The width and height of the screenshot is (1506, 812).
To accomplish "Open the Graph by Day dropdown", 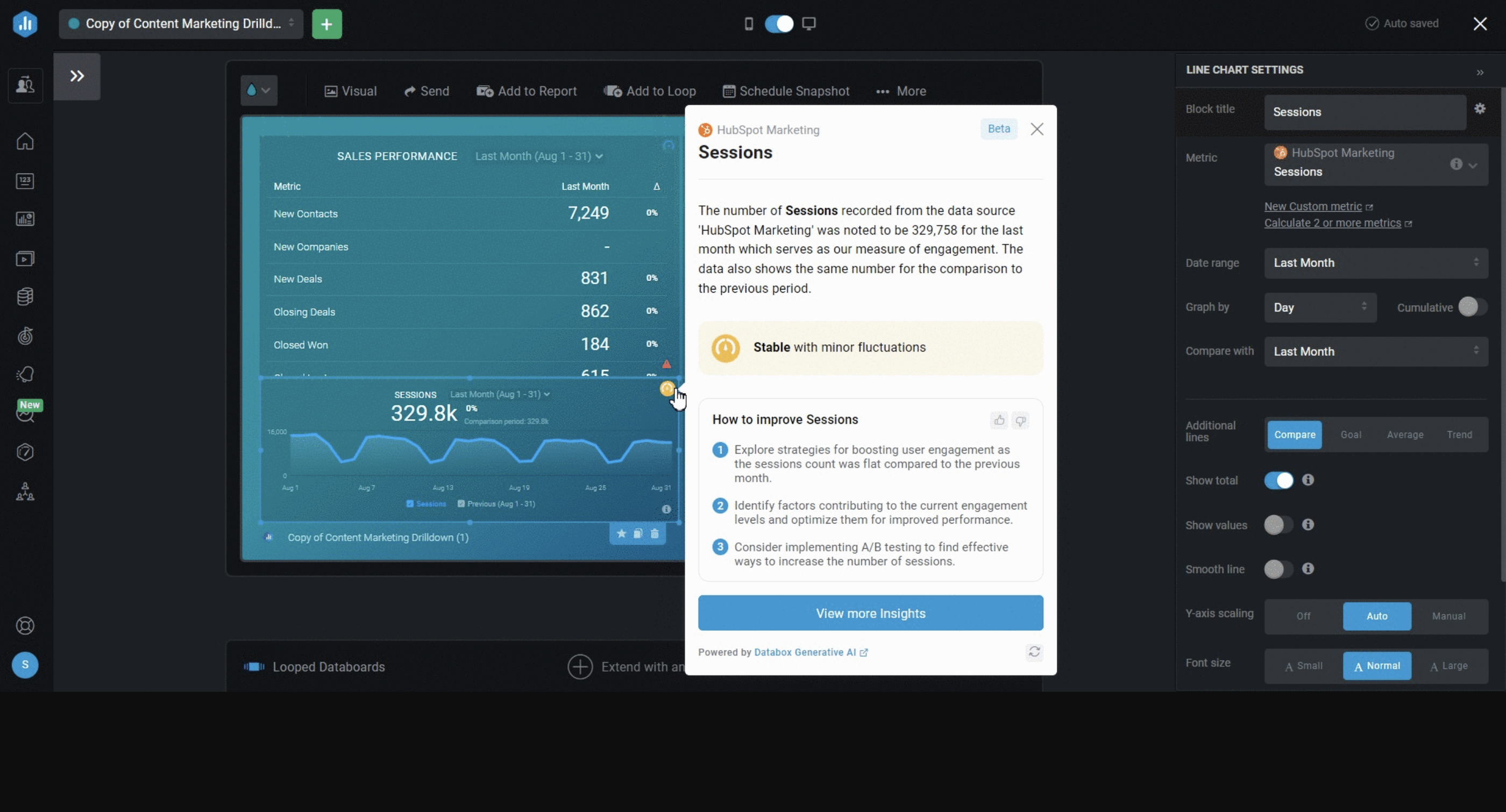I will coord(1320,308).
